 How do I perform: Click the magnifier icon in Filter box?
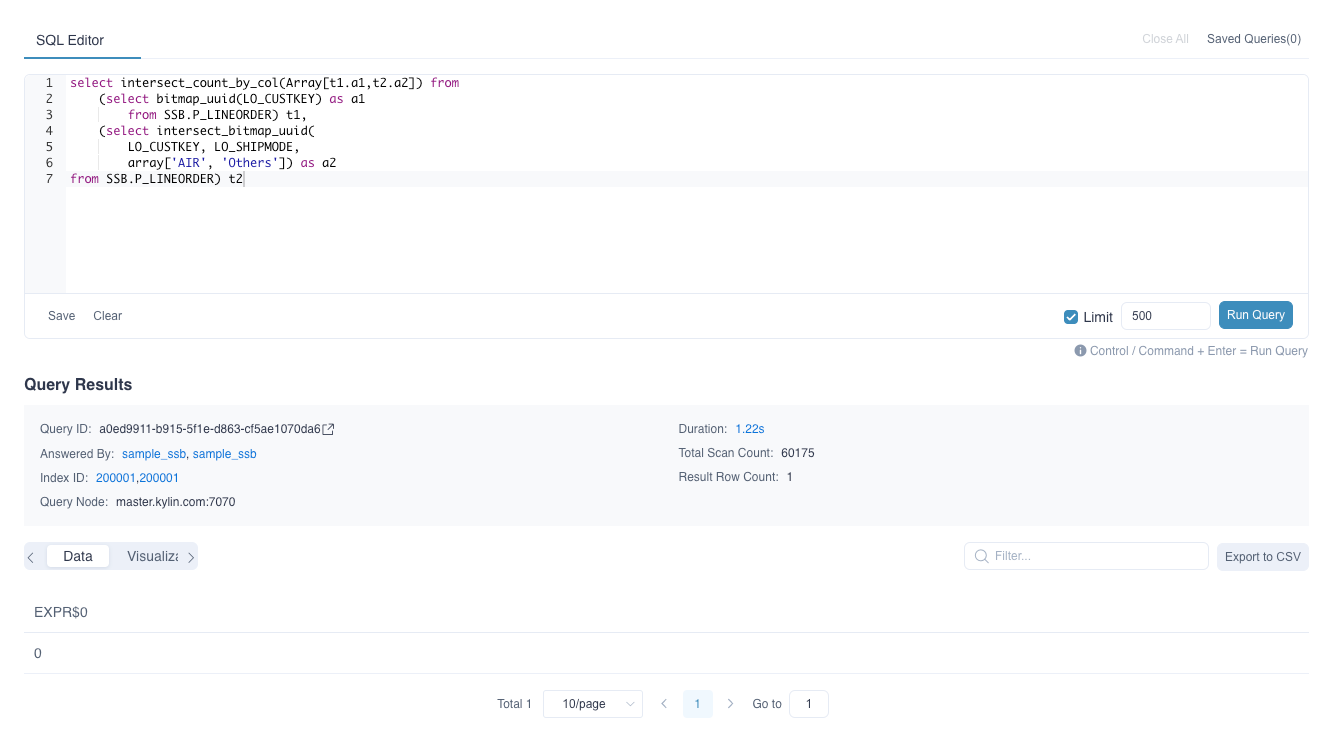[981, 556]
